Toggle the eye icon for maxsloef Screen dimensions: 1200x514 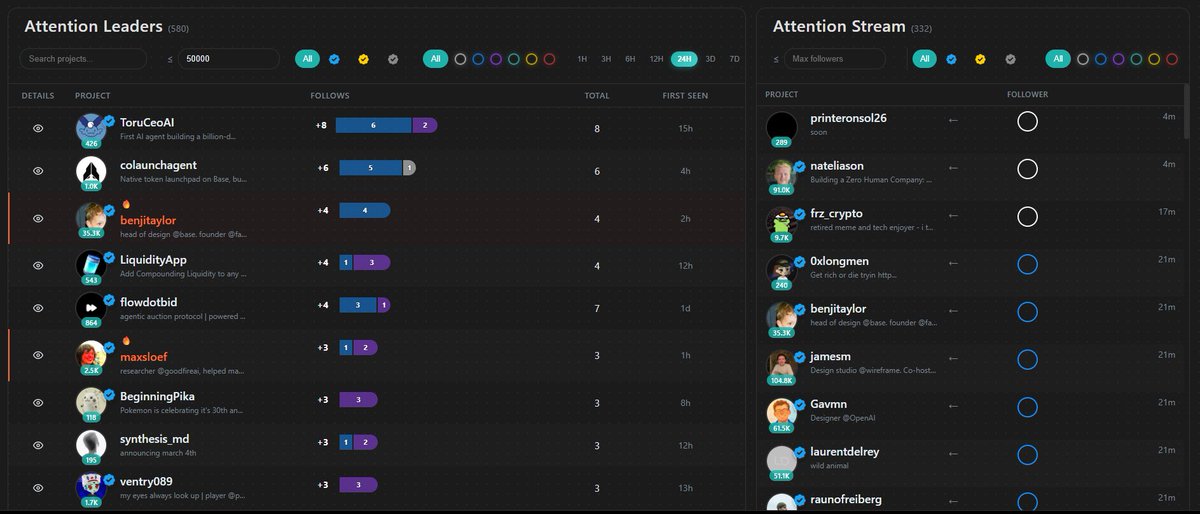click(x=38, y=355)
